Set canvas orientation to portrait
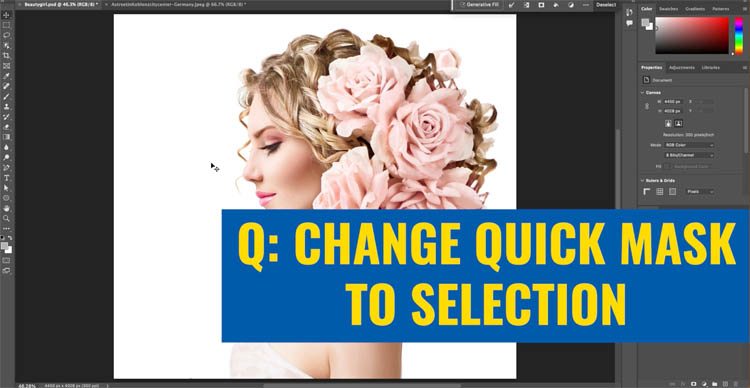 668,123
